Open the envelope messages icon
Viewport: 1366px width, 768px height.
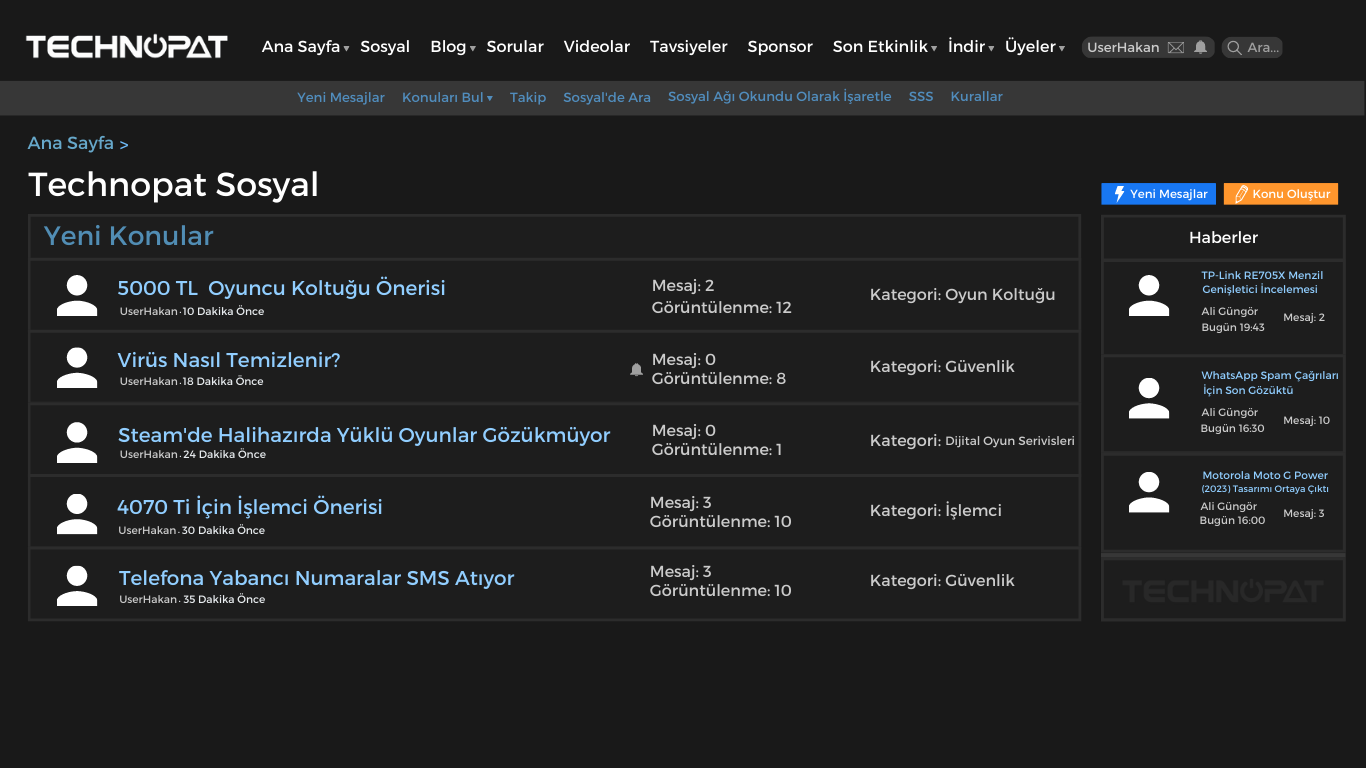click(1176, 48)
